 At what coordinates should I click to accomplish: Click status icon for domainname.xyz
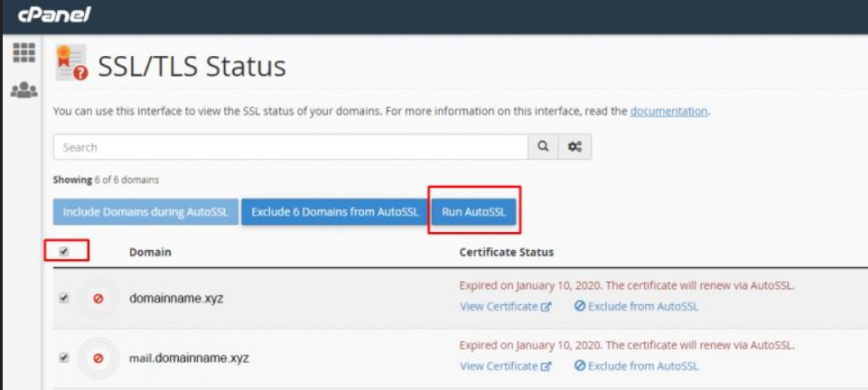tap(99, 299)
